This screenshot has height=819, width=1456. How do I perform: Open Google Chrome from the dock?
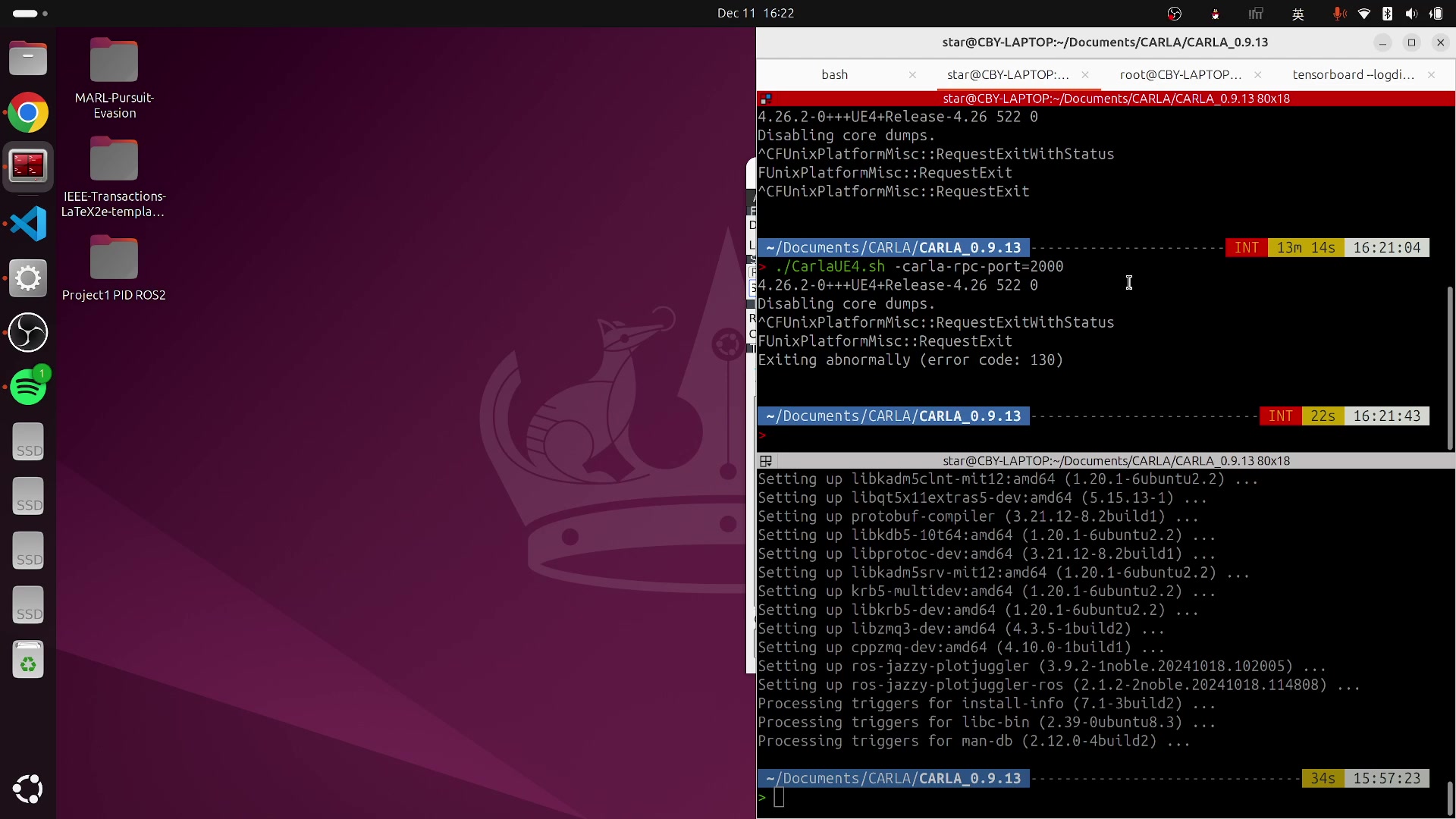point(28,113)
